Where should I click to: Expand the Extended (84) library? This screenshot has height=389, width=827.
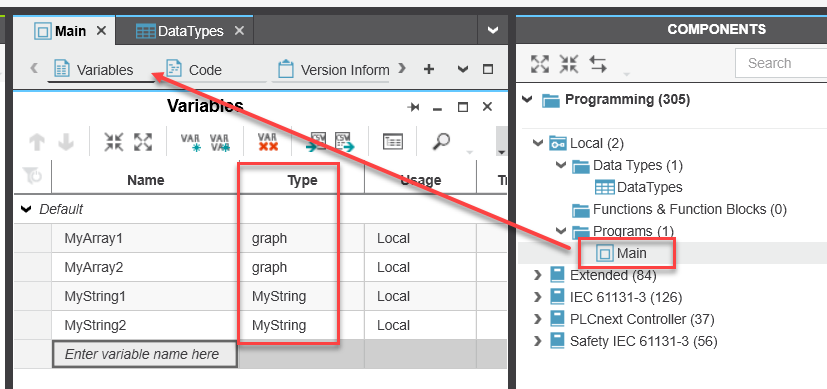[537, 275]
